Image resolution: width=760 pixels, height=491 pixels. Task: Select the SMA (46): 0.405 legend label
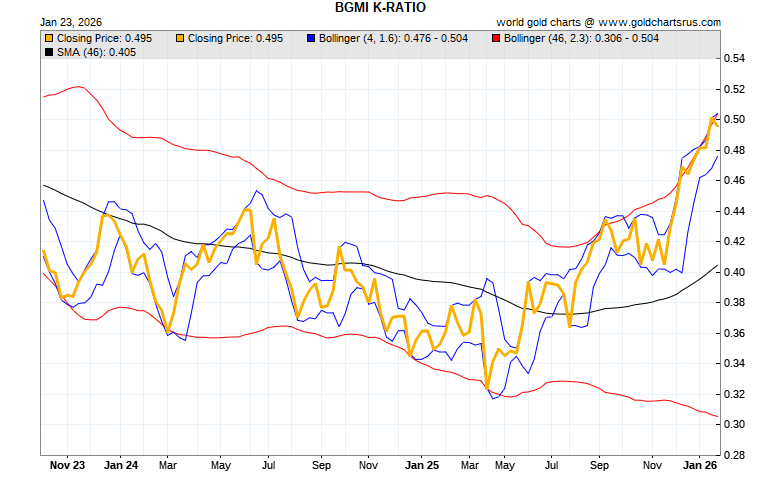(96, 50)
